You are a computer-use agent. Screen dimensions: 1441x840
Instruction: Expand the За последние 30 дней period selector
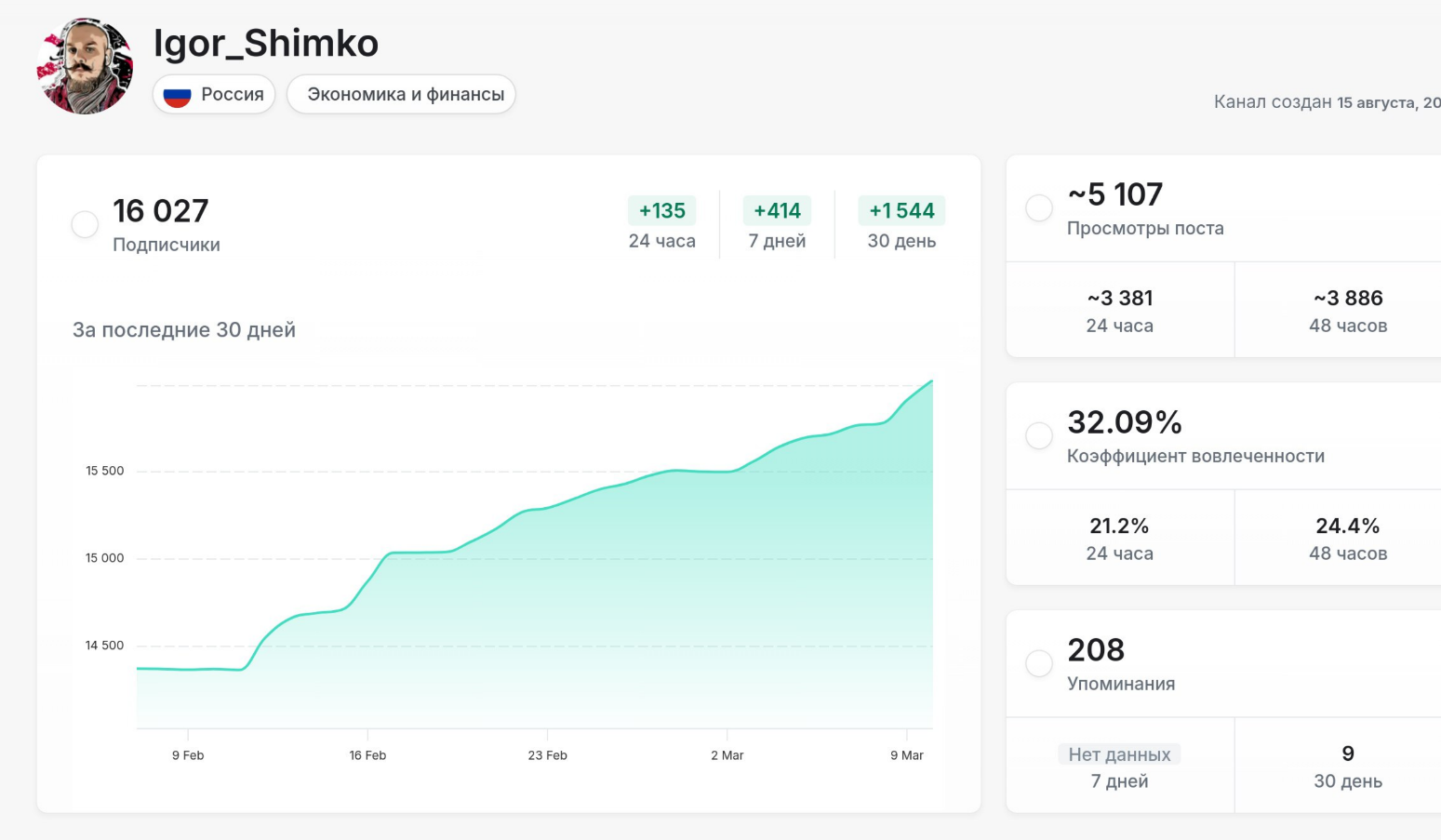coord(183,329)
